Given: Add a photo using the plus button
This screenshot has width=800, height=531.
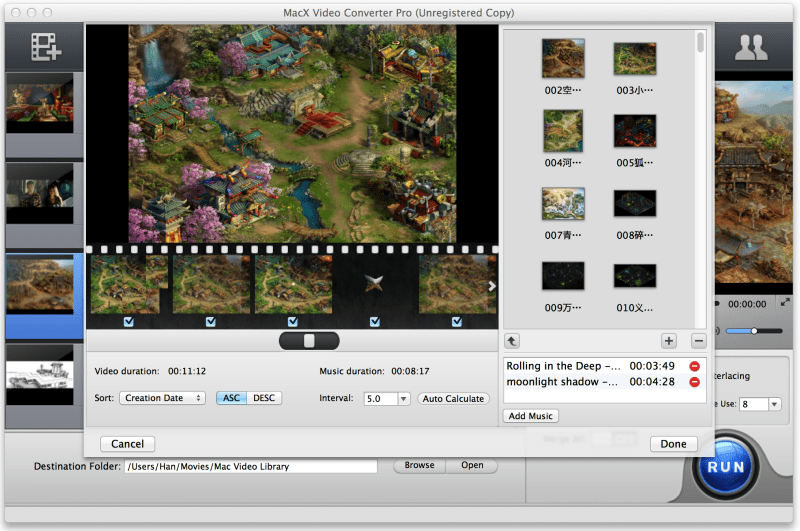Looking at the screenshot, I should coord(668,341).
